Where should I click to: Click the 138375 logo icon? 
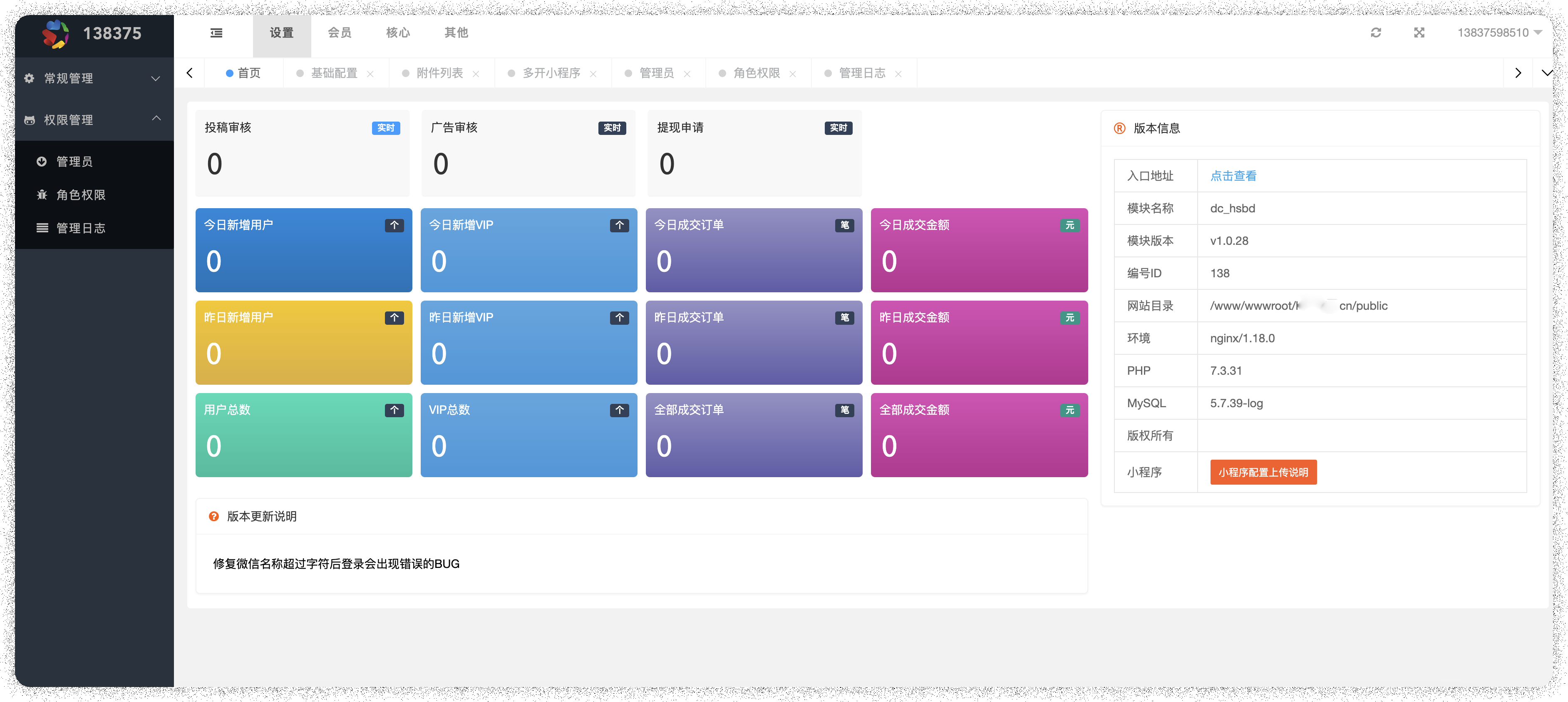(x=55, y=33)
